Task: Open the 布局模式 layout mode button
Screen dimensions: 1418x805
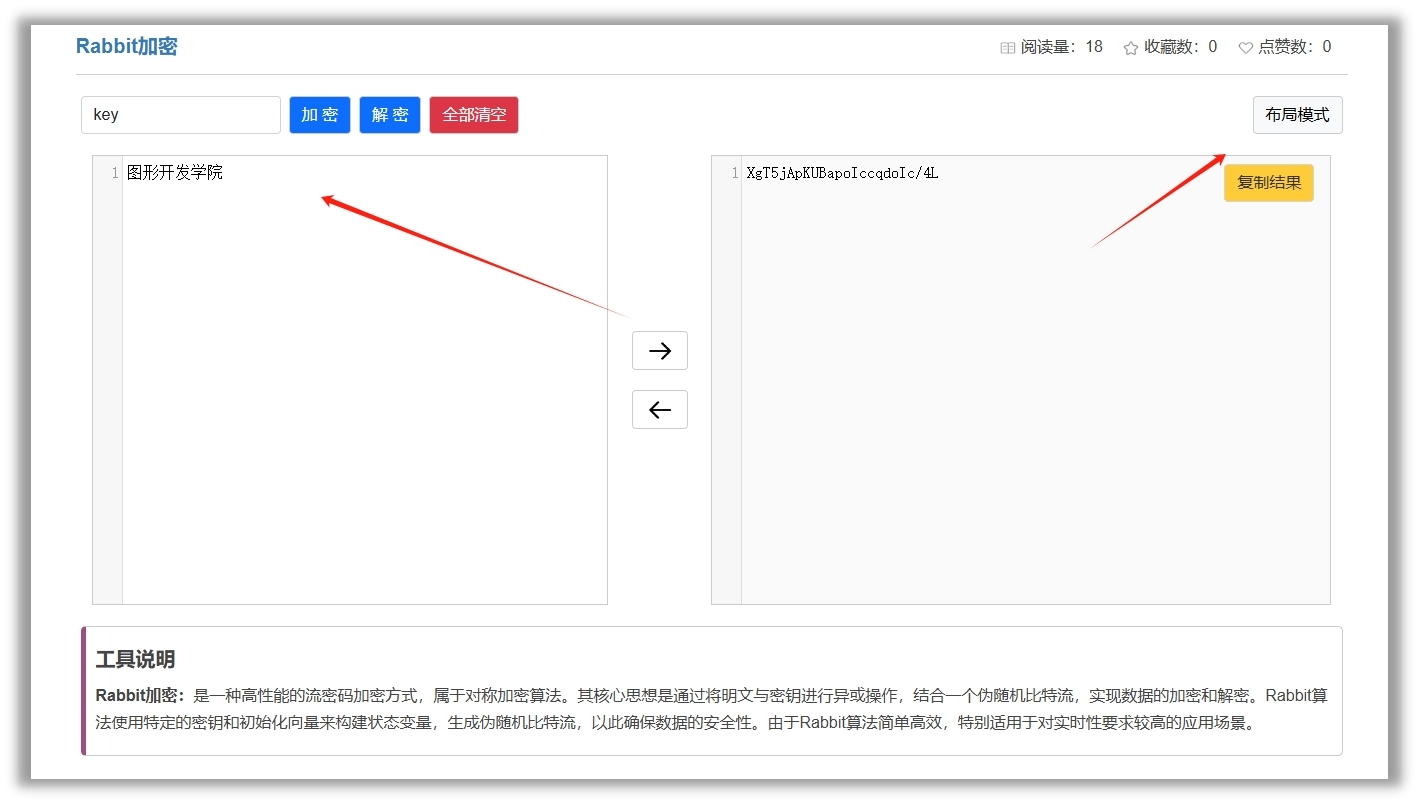Action: 1297,115
